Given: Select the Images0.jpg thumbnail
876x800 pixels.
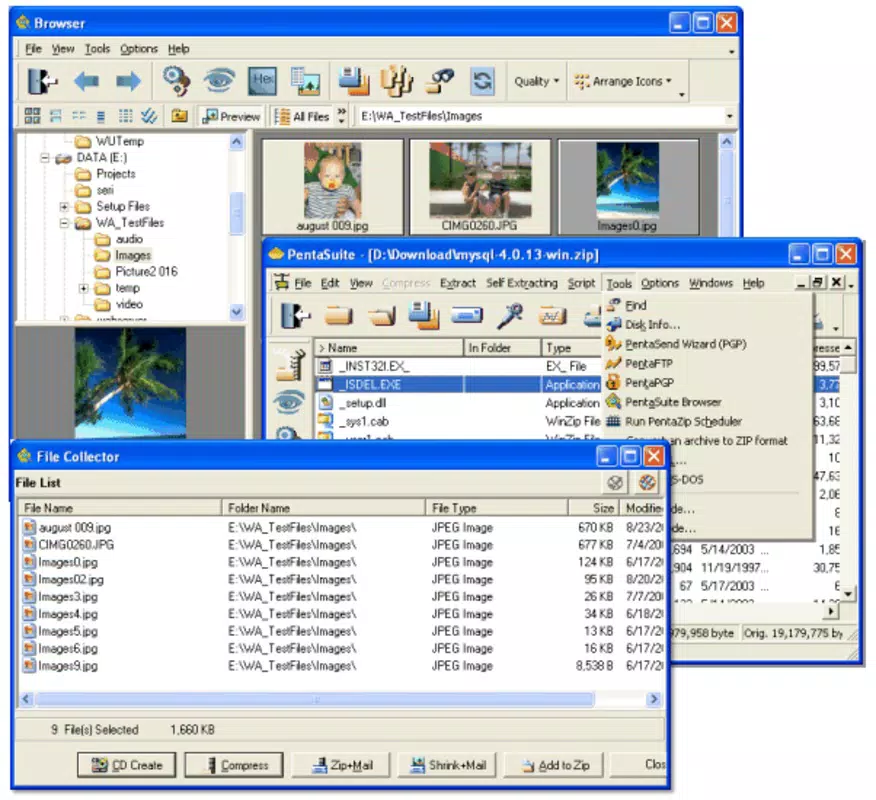Looking at the screenshot, I should [628, 187].
